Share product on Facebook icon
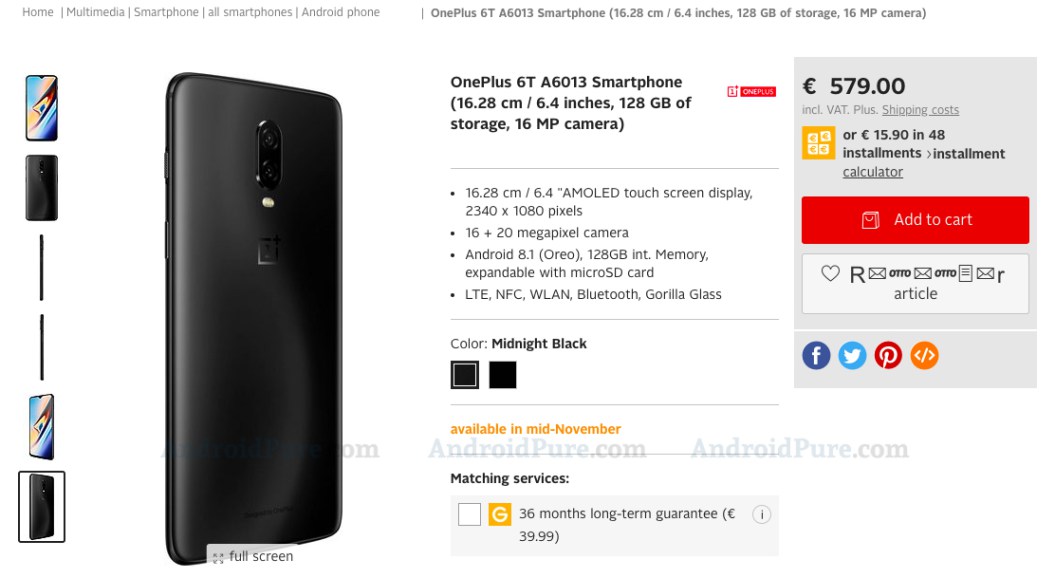Viewport: 1055px width, 578px height. 815,355
